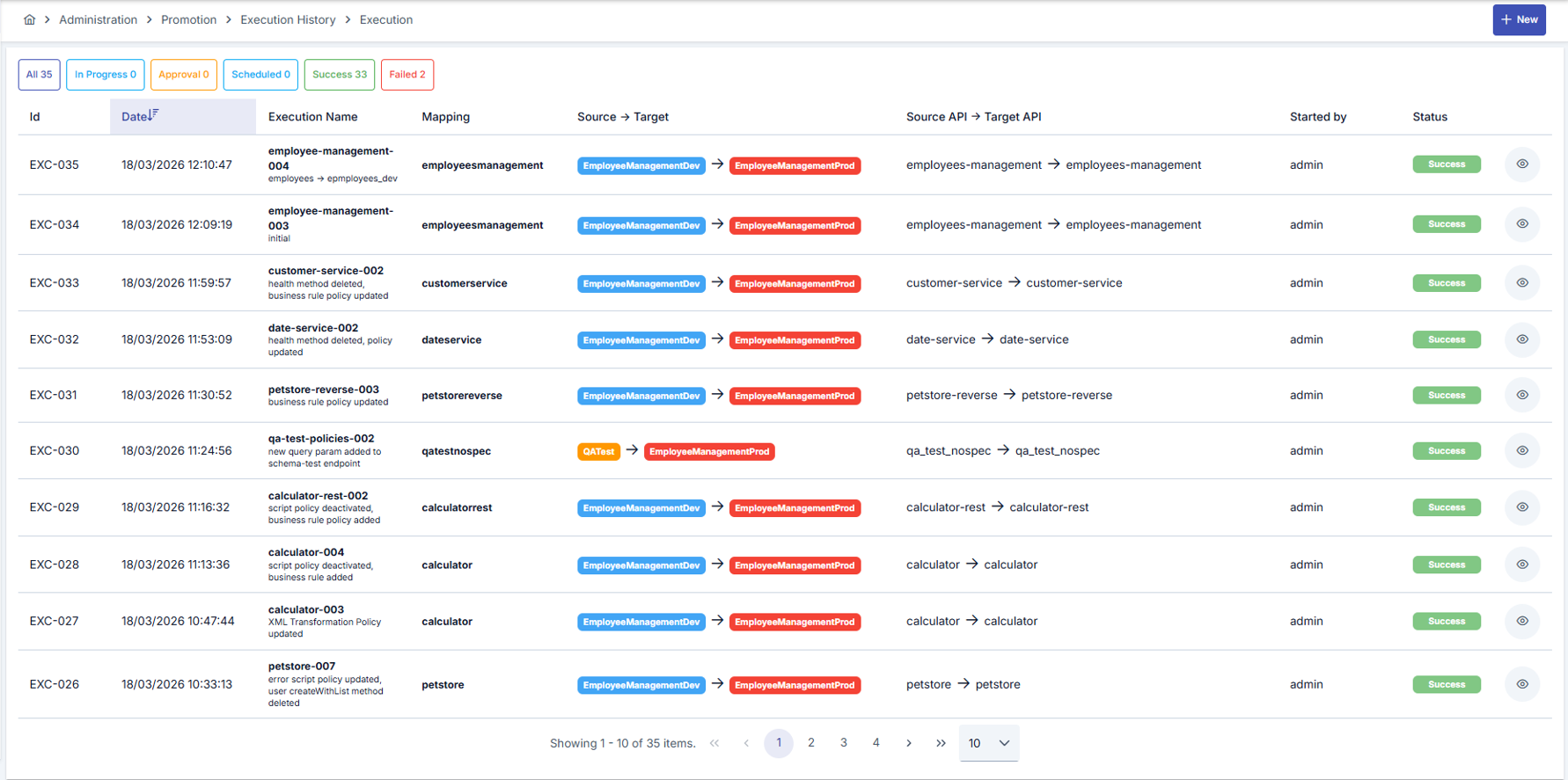This screenshot has height=780, width=1568.
Task: Select customer-service-002 execution name
Action: [x=326, y=271]
